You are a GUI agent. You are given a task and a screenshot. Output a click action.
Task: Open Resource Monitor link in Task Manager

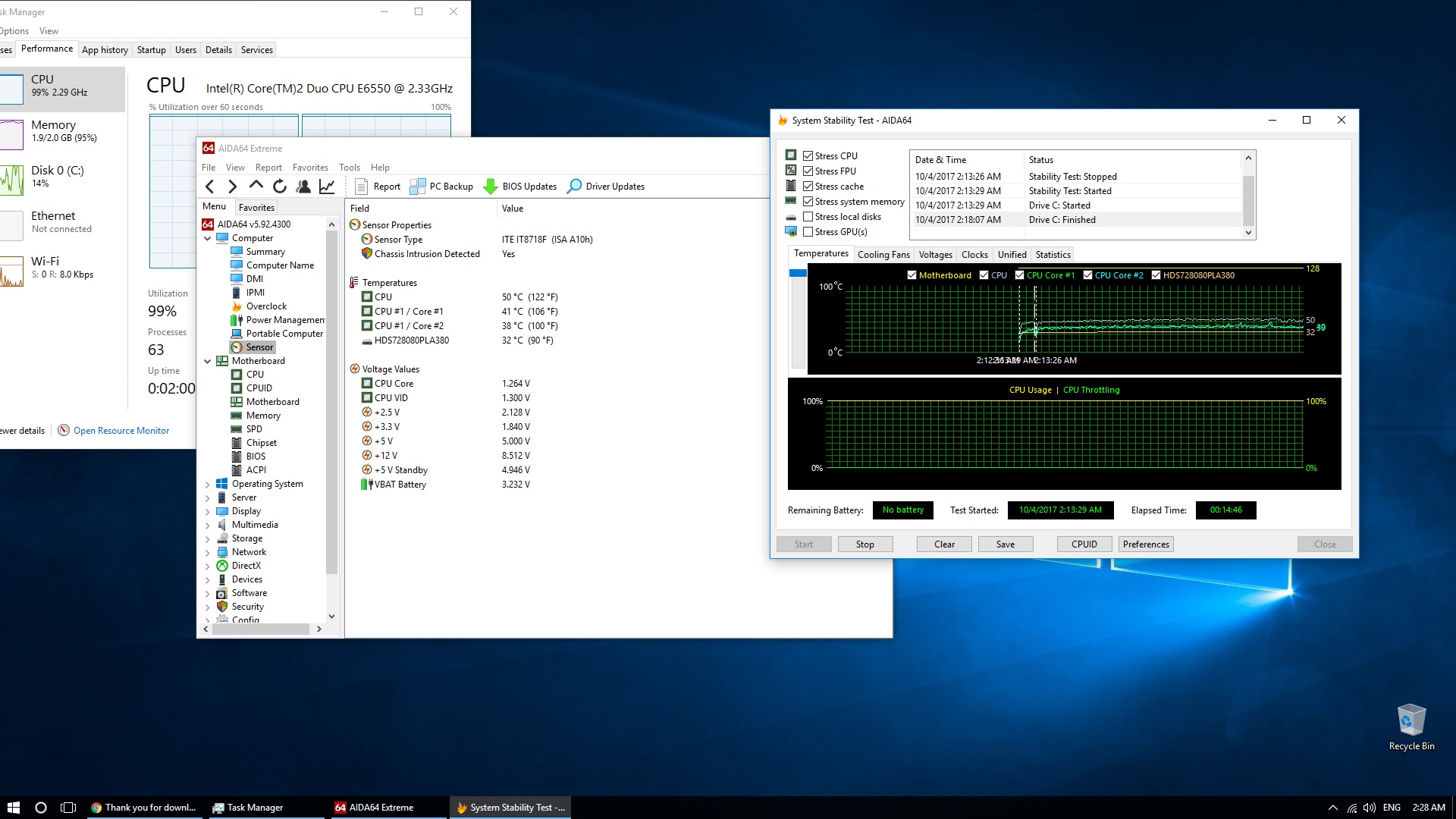[x=121, y=431]
